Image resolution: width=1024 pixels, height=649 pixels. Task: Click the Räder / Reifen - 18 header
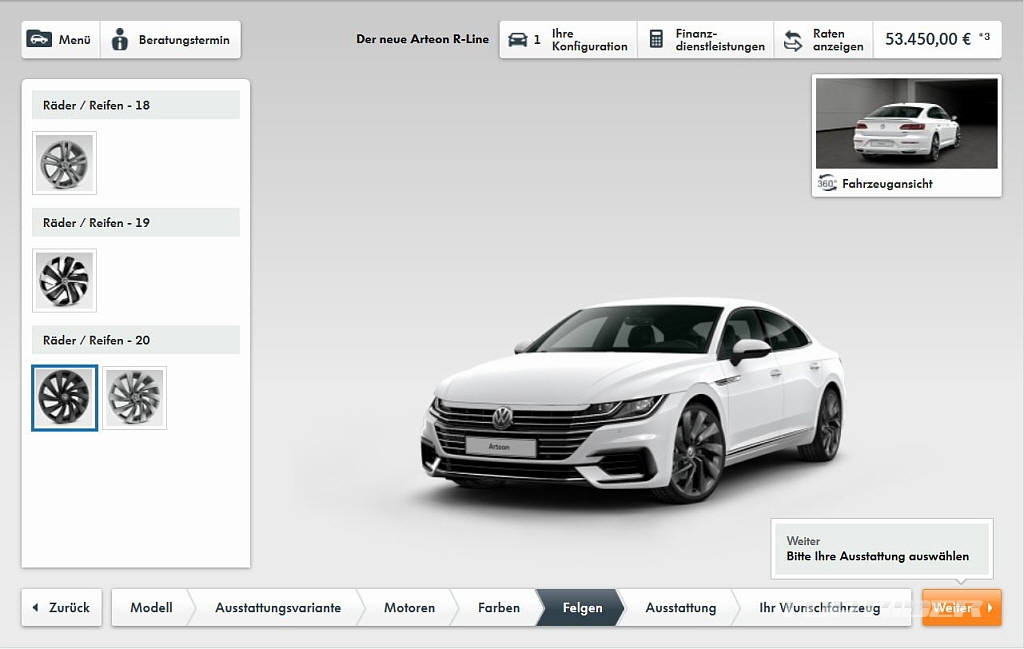[136, 105]
